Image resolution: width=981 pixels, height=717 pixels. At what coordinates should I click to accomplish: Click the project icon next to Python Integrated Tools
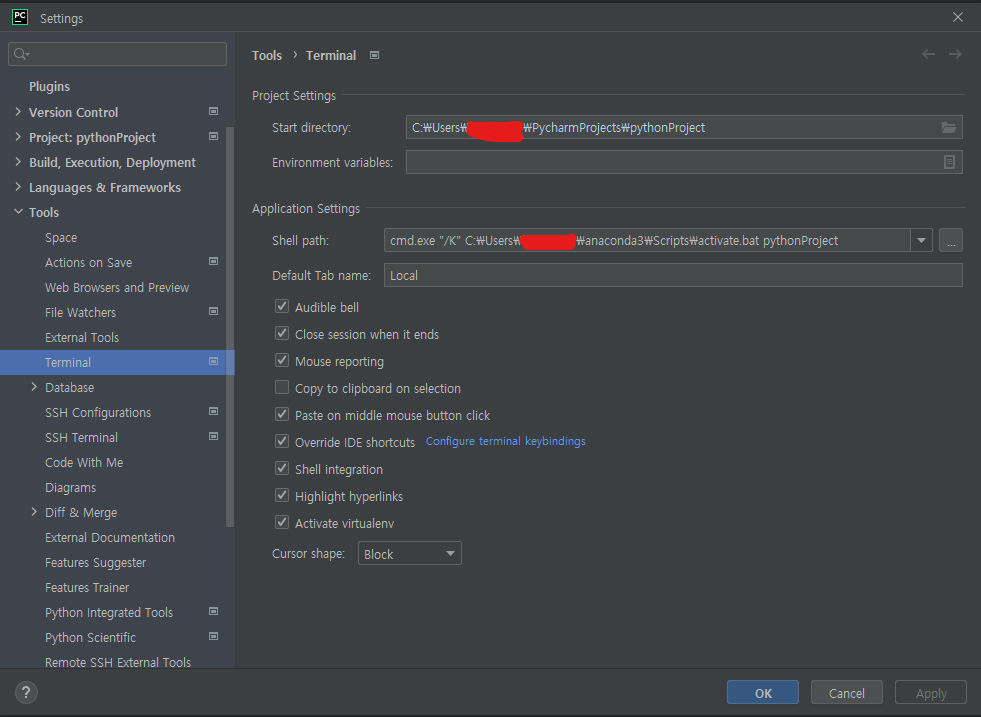213,611
